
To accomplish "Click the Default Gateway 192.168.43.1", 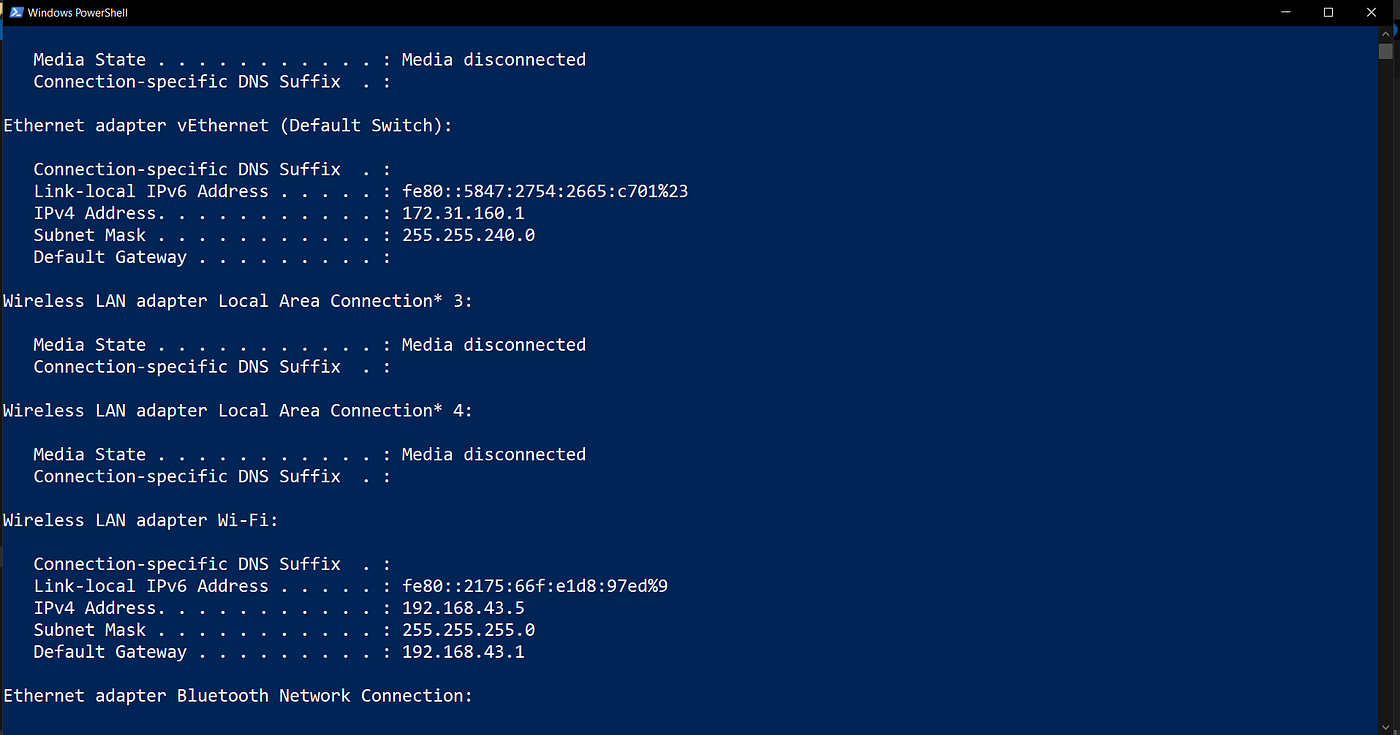I will point(463,651).
